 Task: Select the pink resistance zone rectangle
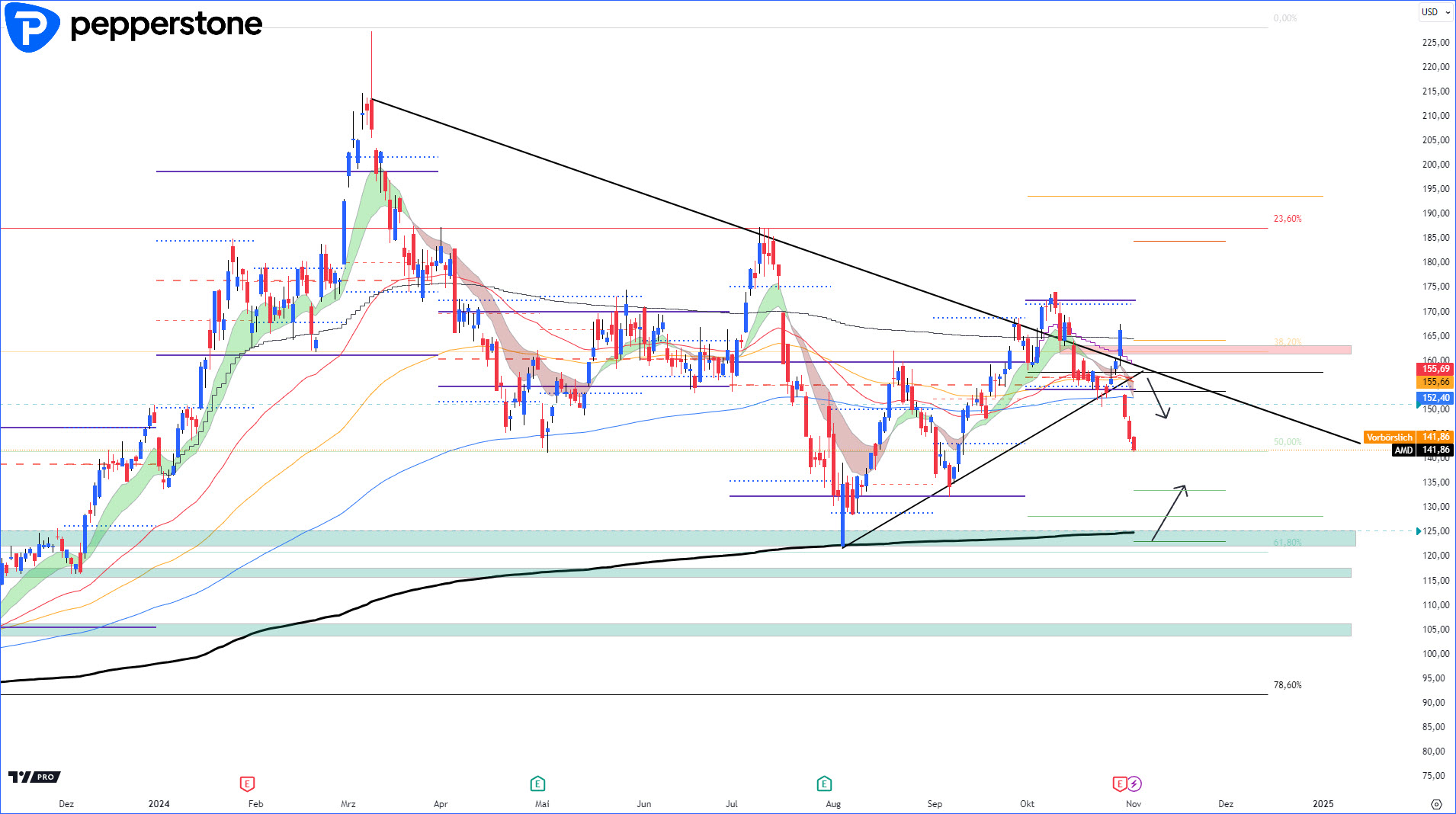click(1220, 350)
